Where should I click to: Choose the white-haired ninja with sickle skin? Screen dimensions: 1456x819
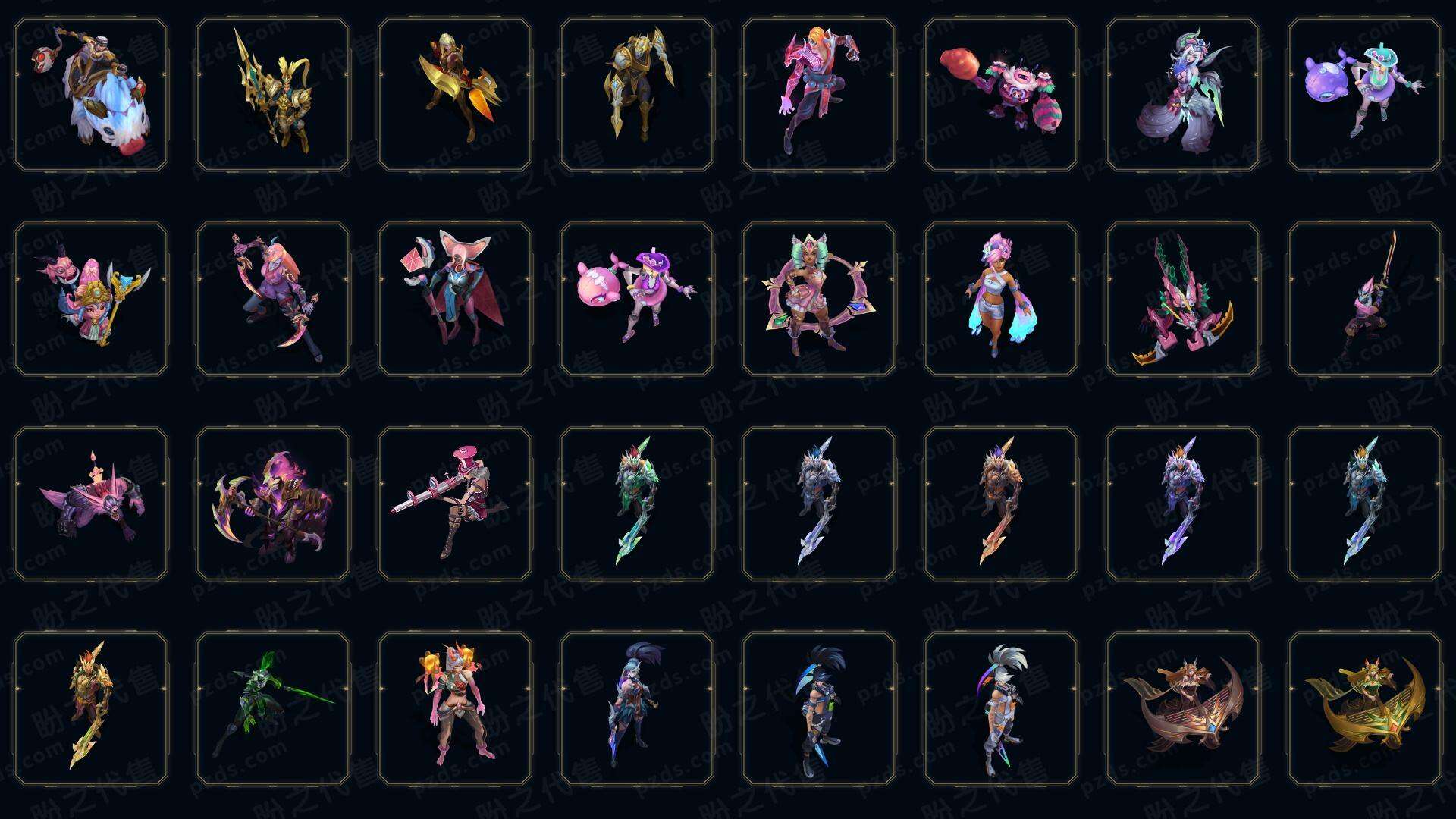(x=1001, y=708)
